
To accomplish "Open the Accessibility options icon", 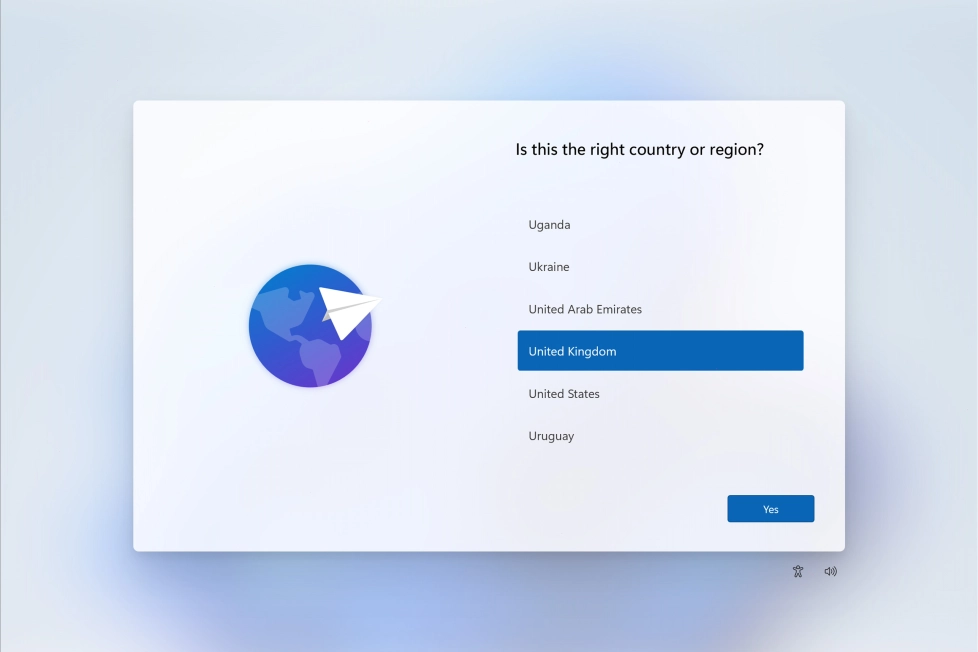I will (798, 571).
